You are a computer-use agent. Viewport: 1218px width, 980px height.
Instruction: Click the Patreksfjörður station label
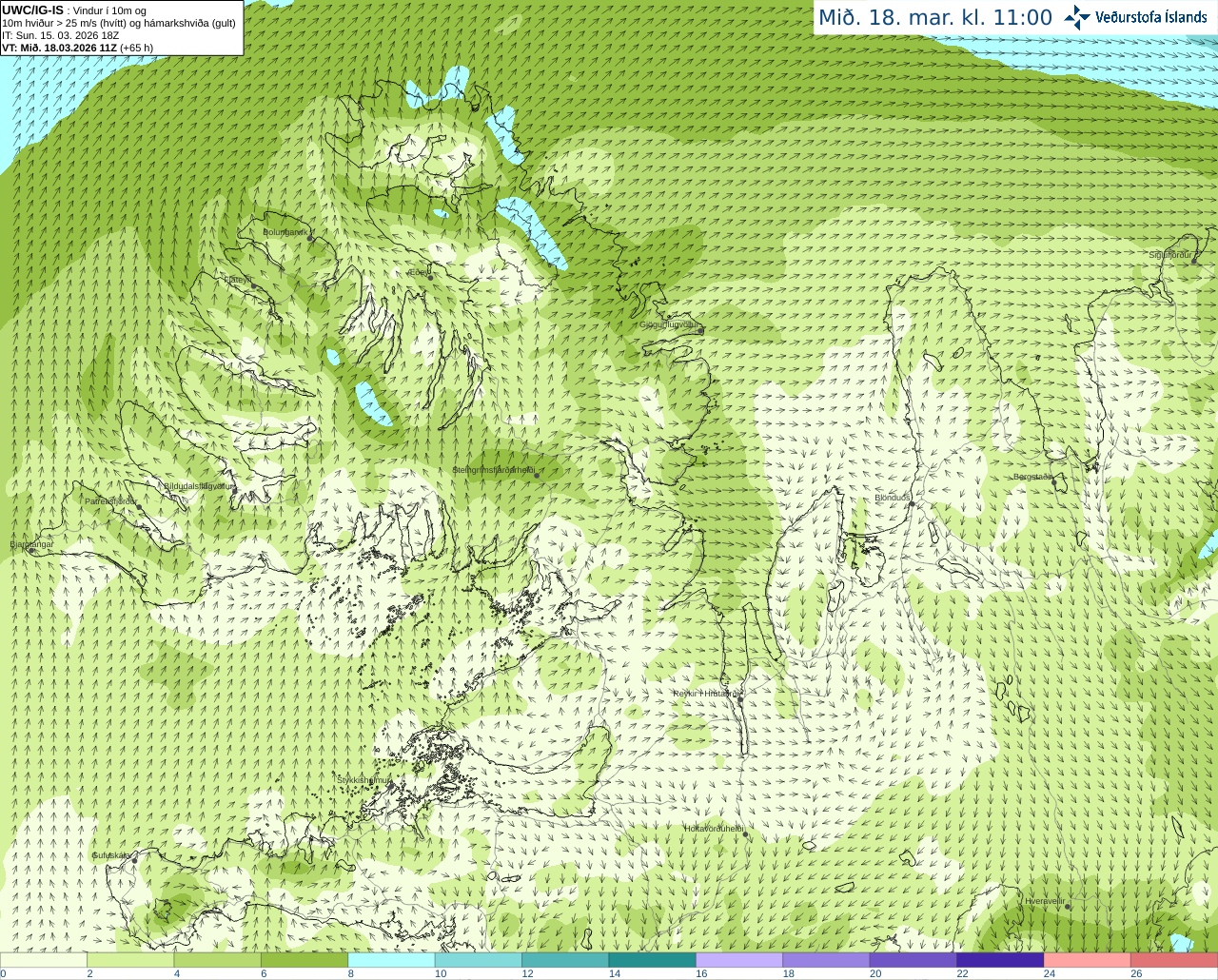click(111, 500)
